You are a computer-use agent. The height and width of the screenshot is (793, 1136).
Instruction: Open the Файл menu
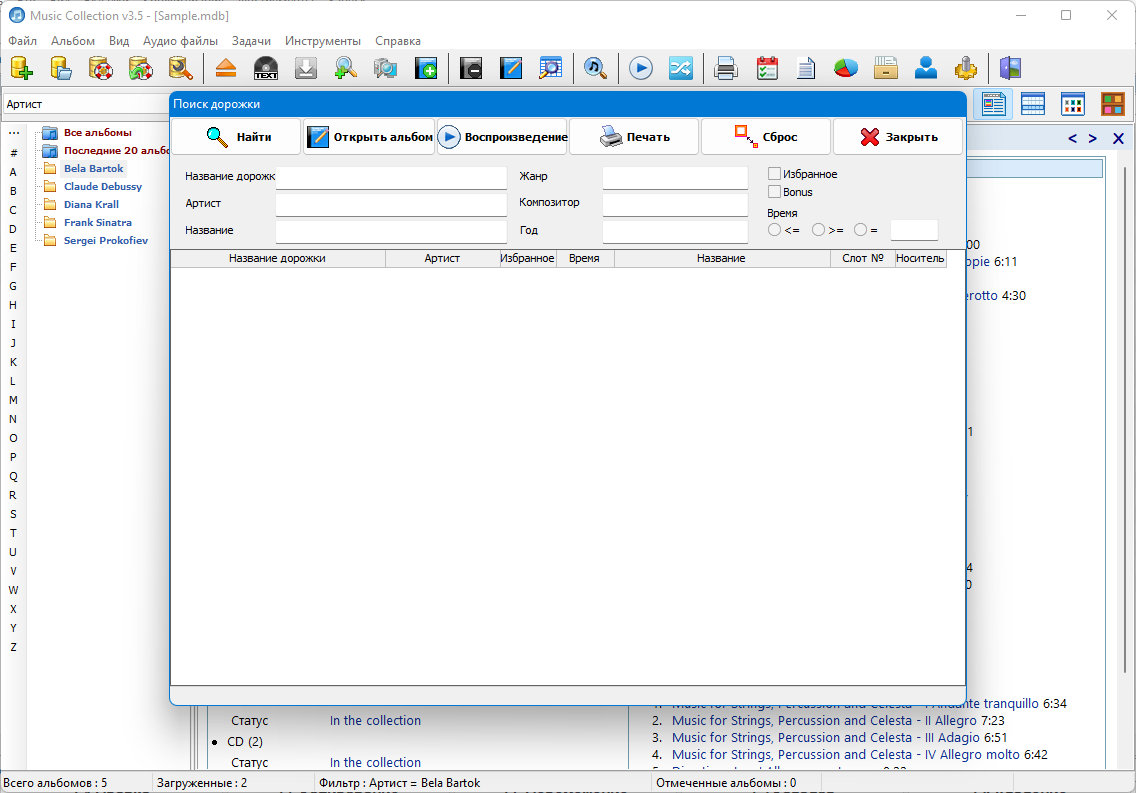pos(22,41)
